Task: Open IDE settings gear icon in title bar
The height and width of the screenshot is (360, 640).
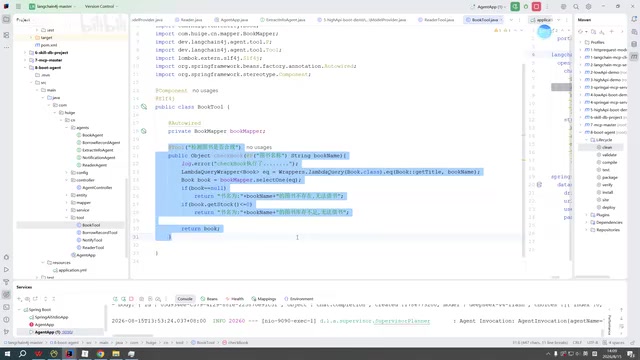Action: coord(588,7)
